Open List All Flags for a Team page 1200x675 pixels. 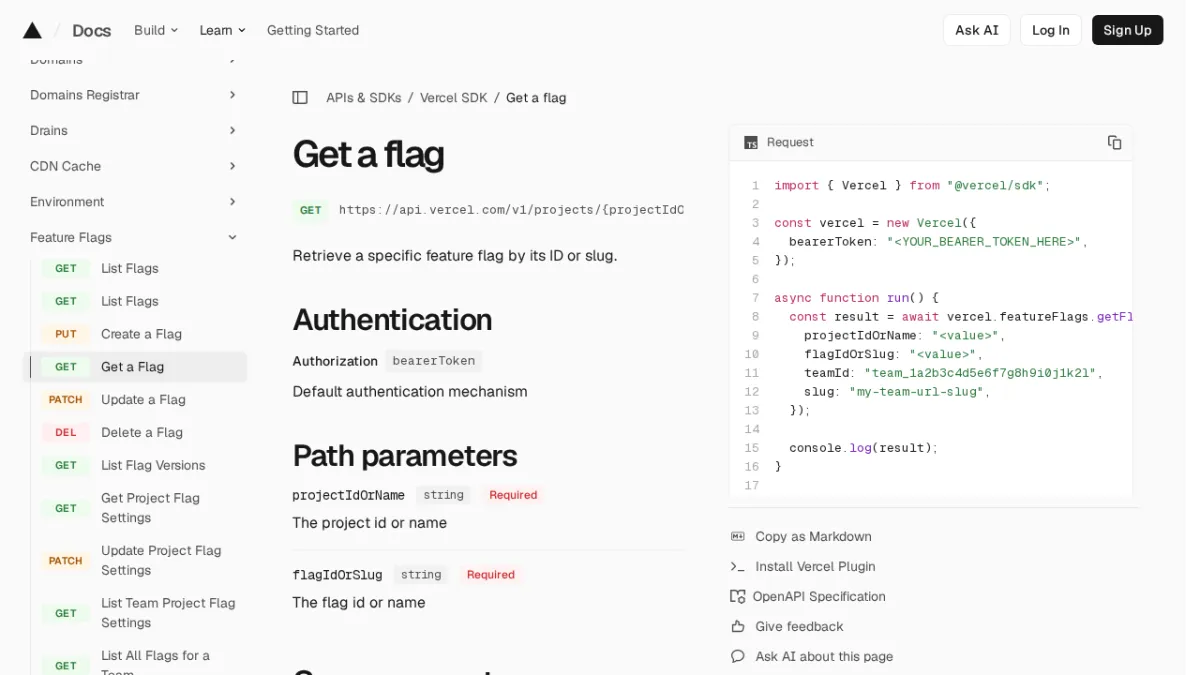155,662
